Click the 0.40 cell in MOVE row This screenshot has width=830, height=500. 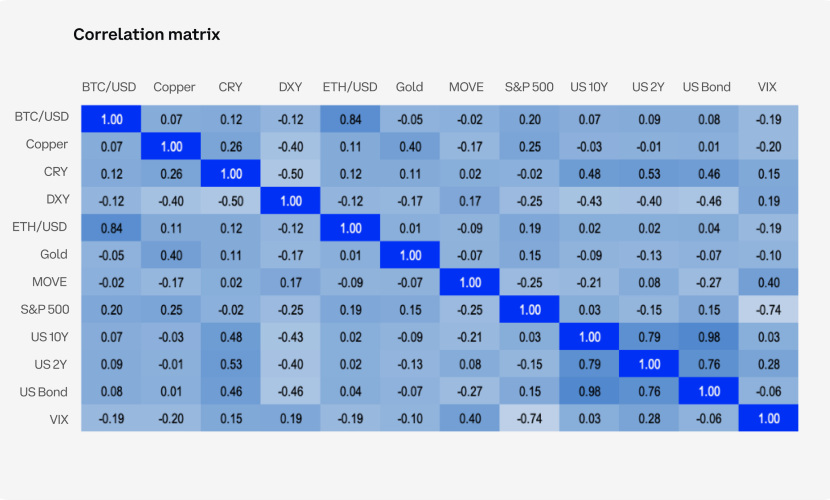(767, 282)
